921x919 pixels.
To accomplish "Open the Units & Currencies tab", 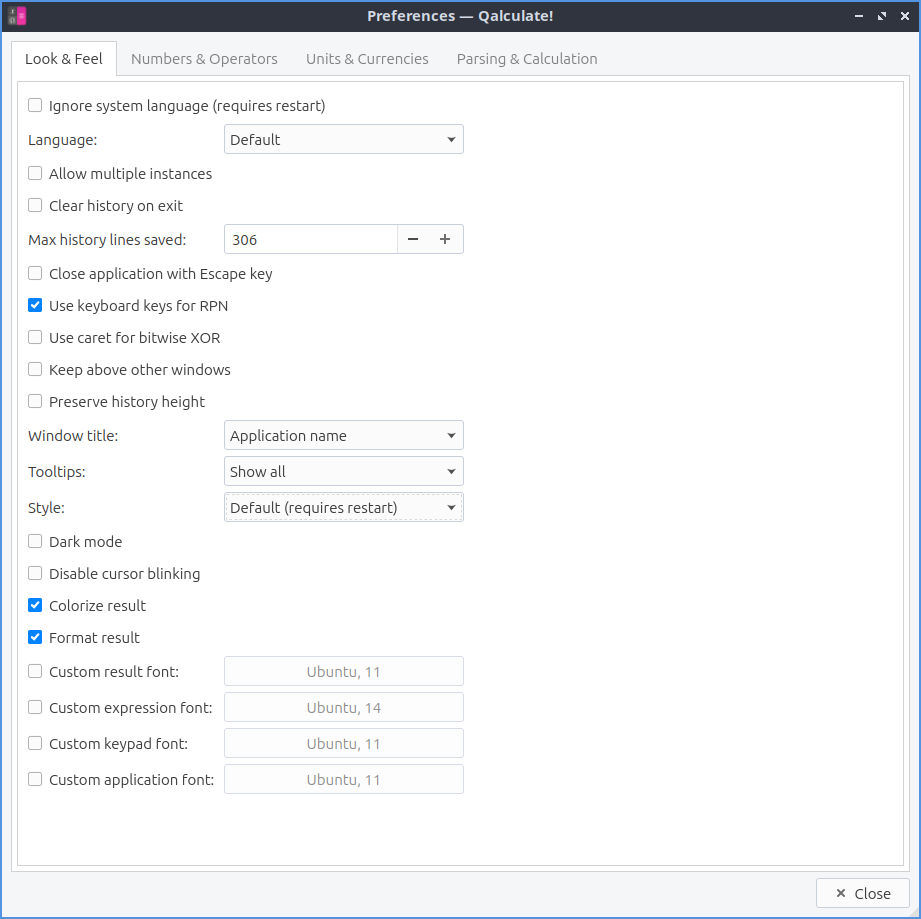I will pos(367,59).
